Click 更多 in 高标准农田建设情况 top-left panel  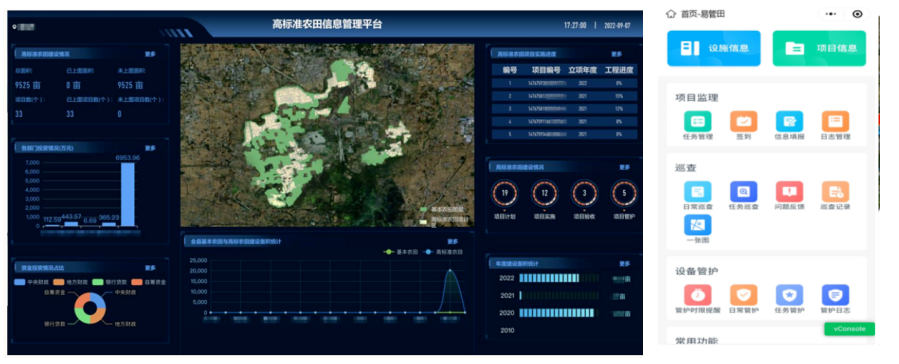pos(150,54)
